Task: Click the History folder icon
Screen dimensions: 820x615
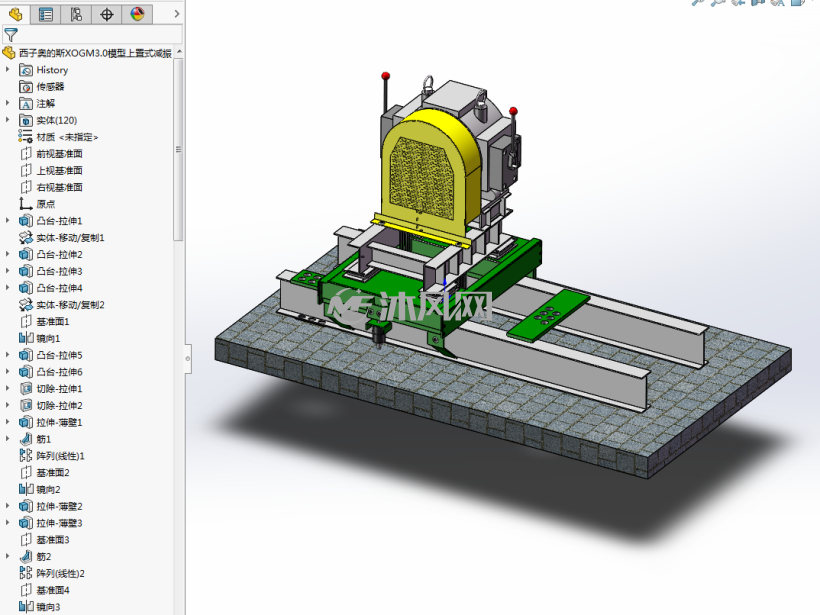Action: (26, 70)
